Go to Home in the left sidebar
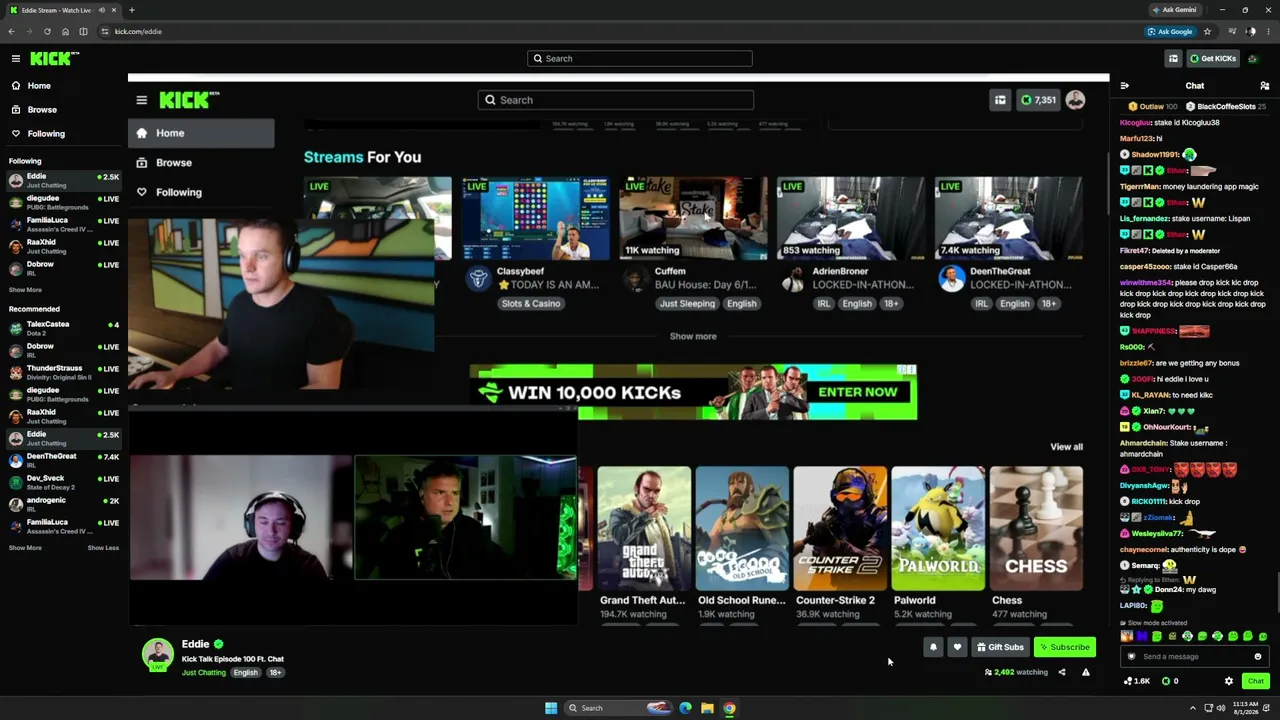Image resolution: width=1280 pixels, height=720 pixels. pos(39,86)
